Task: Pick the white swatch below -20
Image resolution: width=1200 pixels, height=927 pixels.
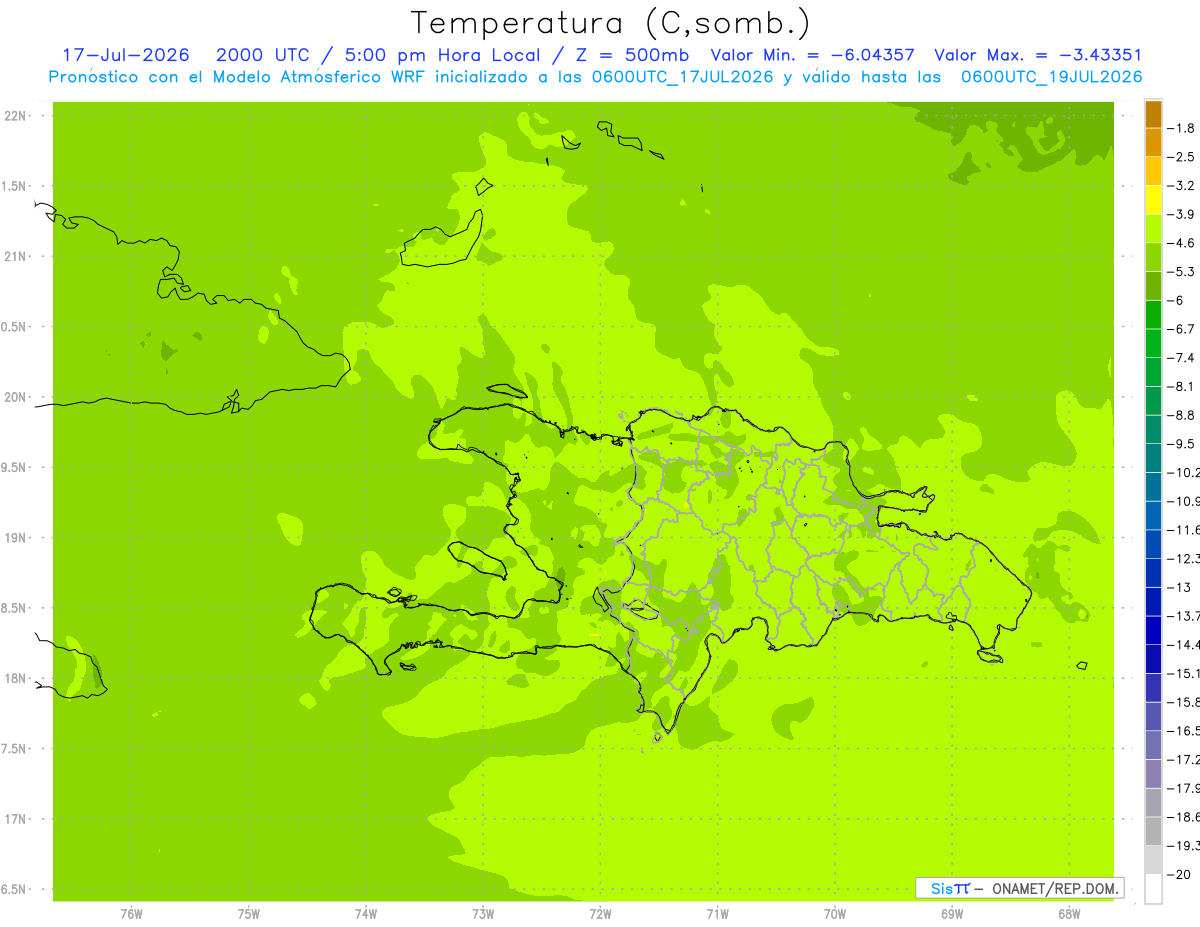Action: point(1153,889)
